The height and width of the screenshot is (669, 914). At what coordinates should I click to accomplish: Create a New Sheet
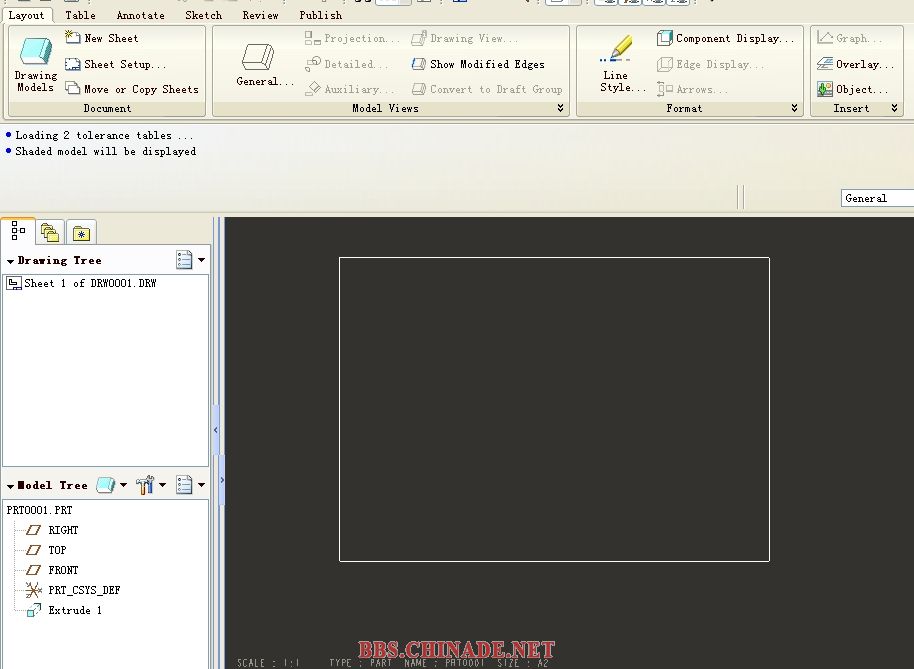[x=102, y=38]
